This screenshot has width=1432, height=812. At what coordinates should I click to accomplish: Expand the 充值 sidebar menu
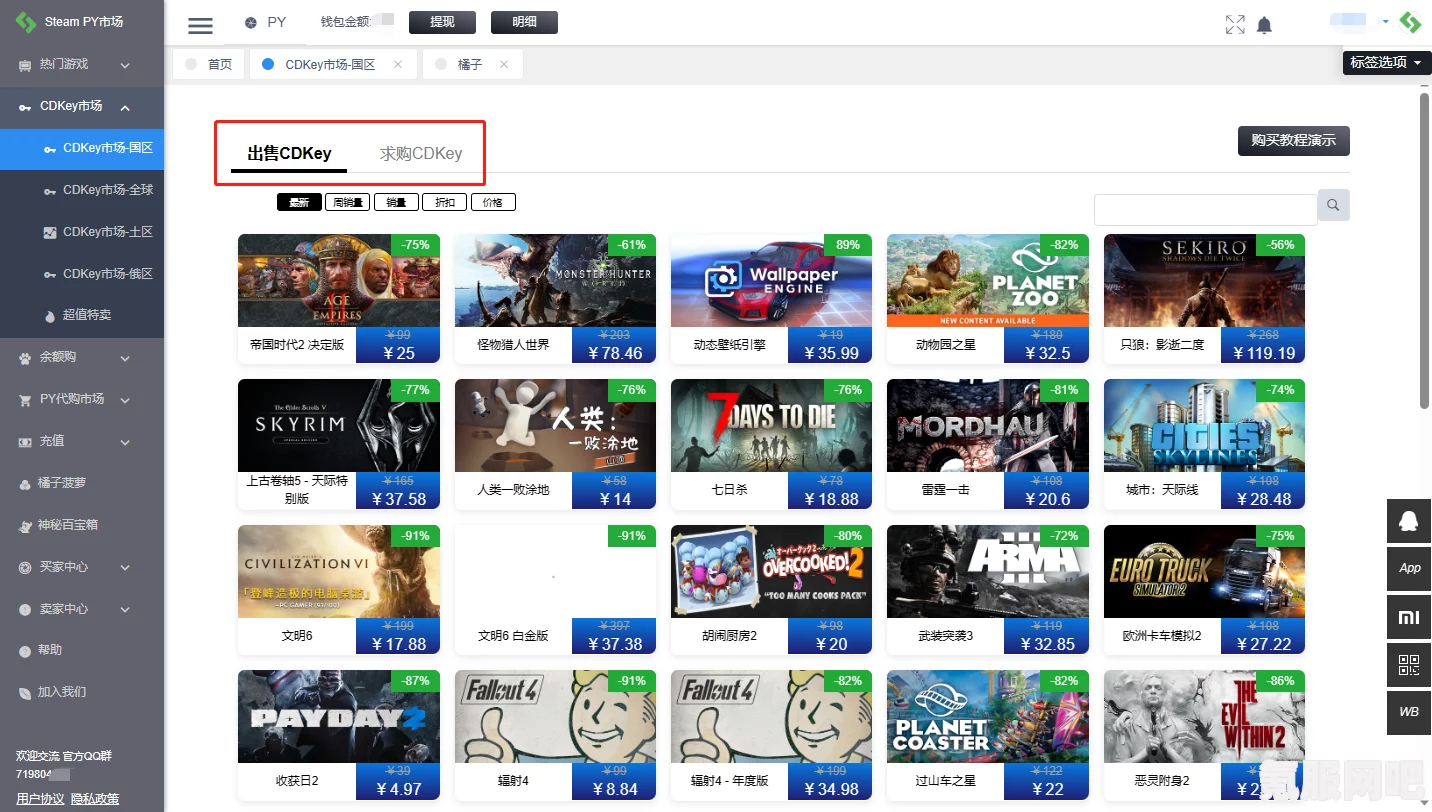(82, 442)
